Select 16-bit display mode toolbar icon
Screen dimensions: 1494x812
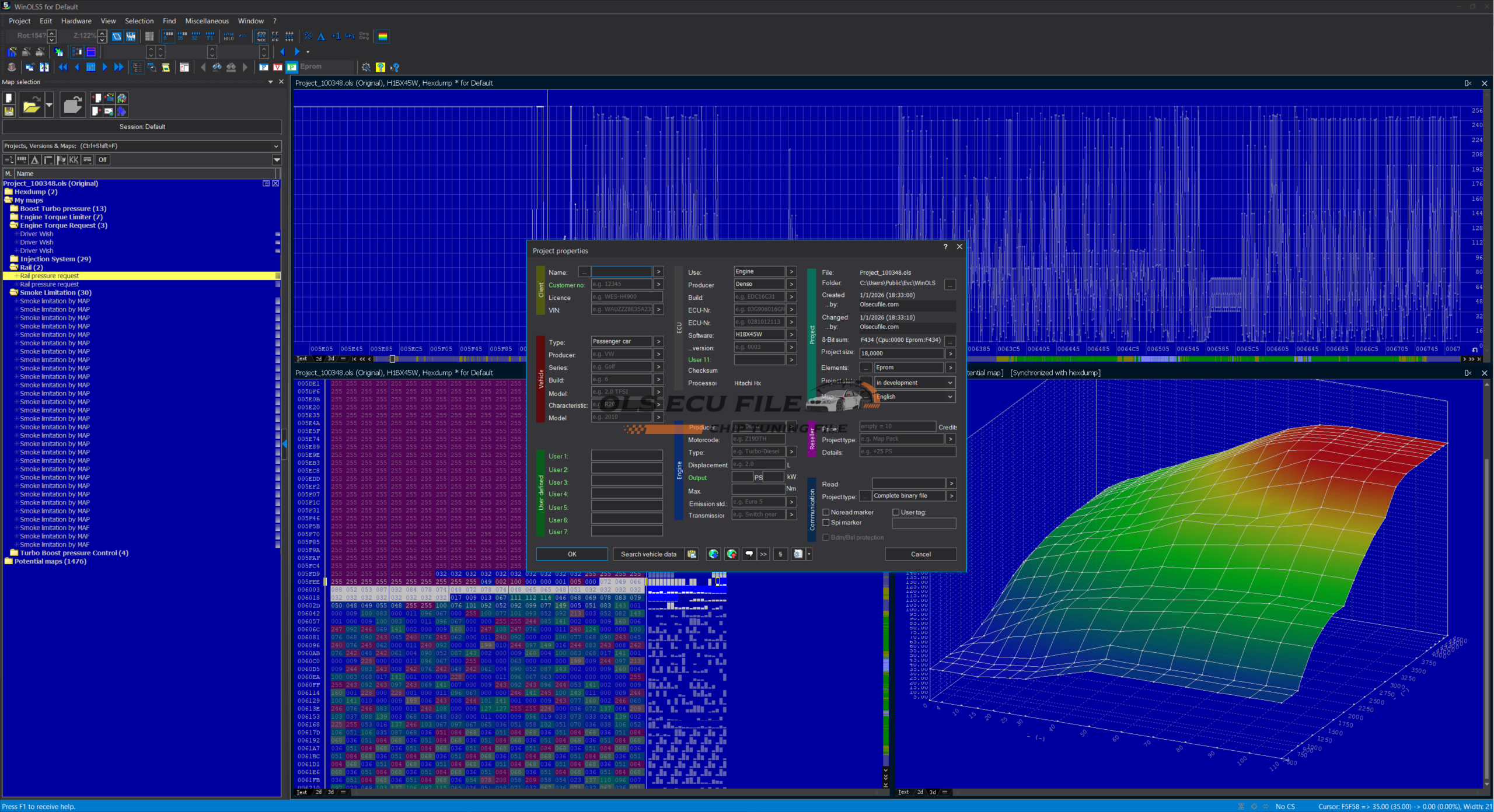pos(182,36)
